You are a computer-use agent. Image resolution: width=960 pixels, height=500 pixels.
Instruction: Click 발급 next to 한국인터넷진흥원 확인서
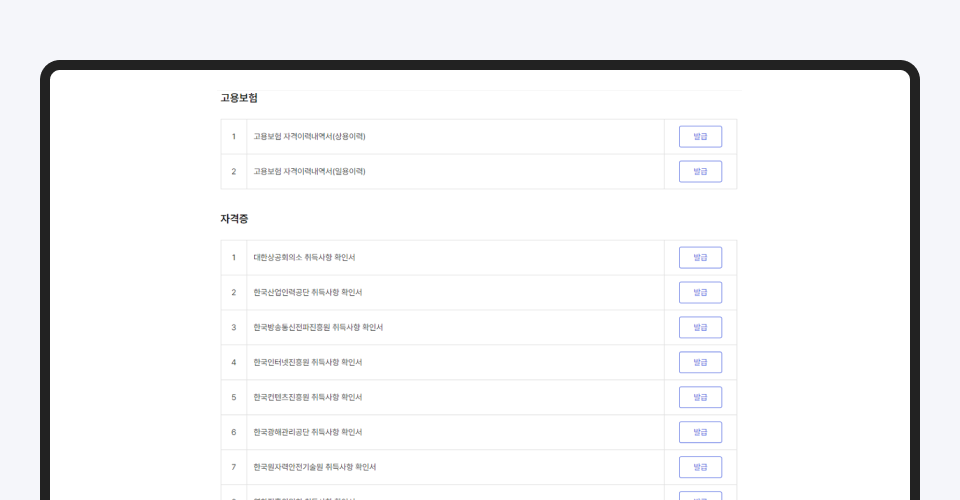click(700, 363)
